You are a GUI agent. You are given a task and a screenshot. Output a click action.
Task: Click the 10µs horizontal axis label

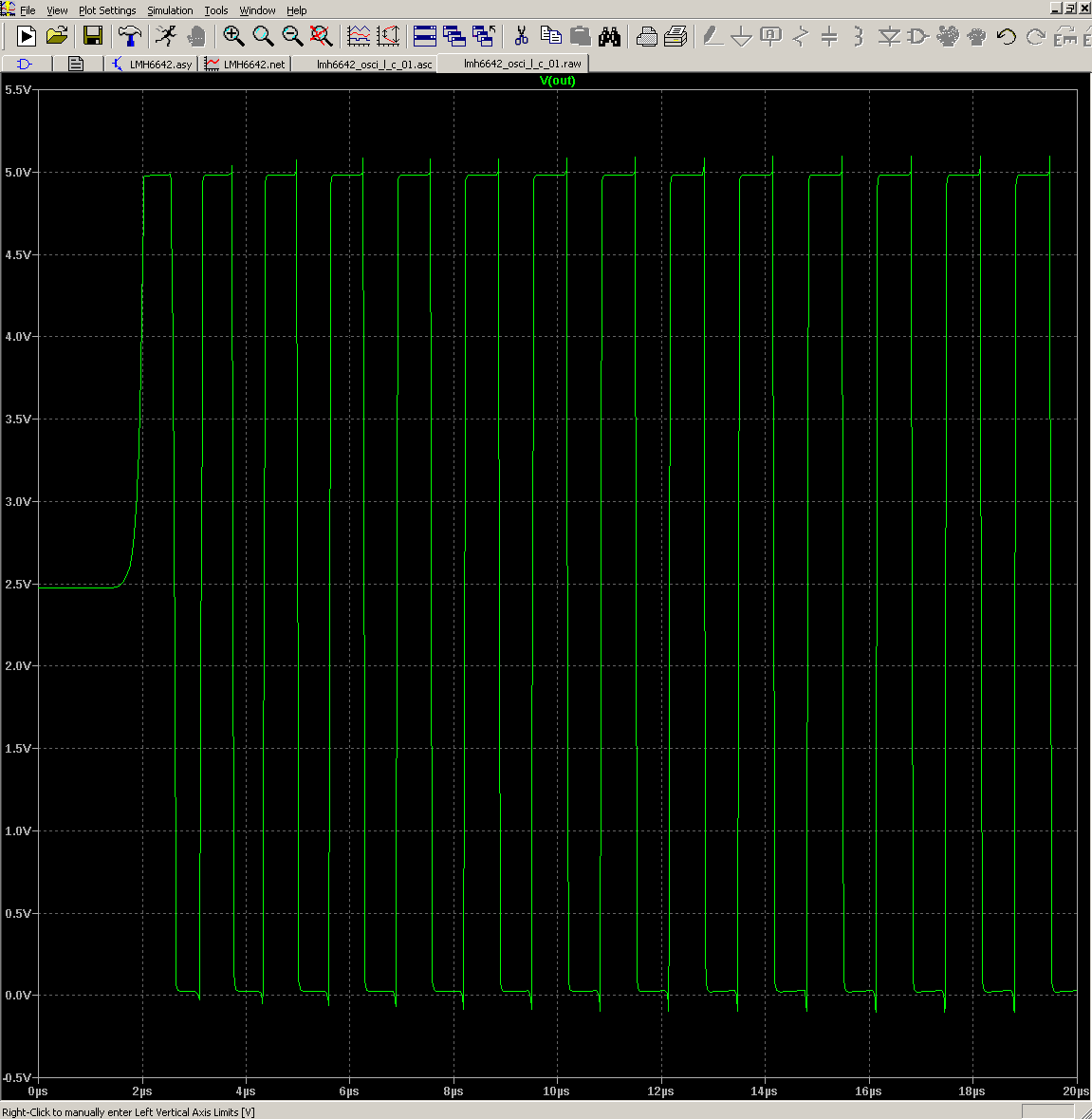pos(556,1091)
